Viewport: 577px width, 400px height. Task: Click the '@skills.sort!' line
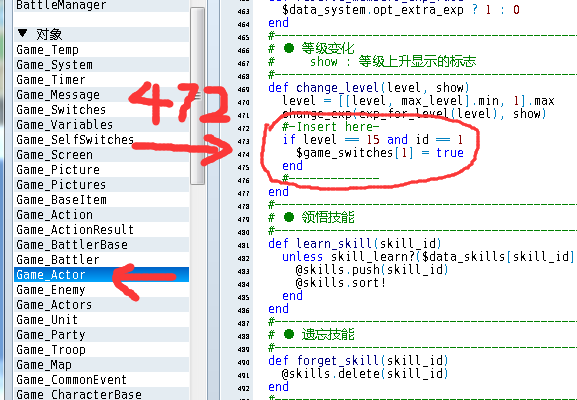point(340,283)
